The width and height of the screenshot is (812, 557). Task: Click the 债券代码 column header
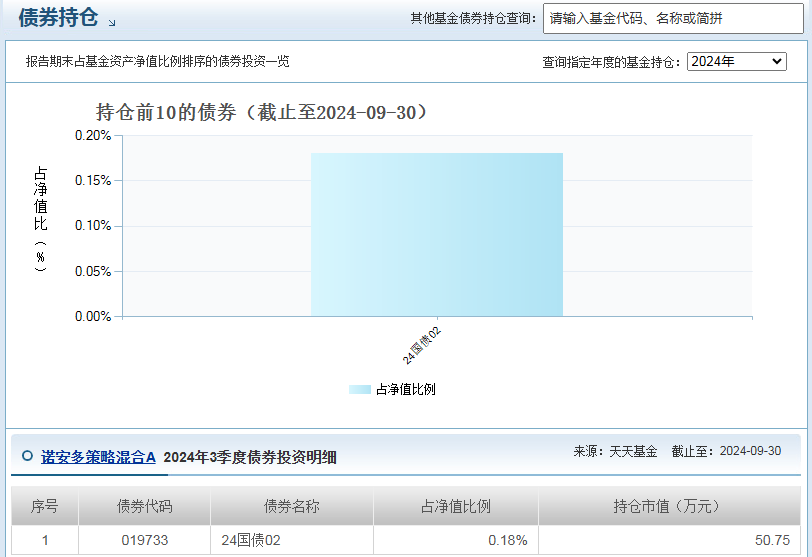click(144, 506)
